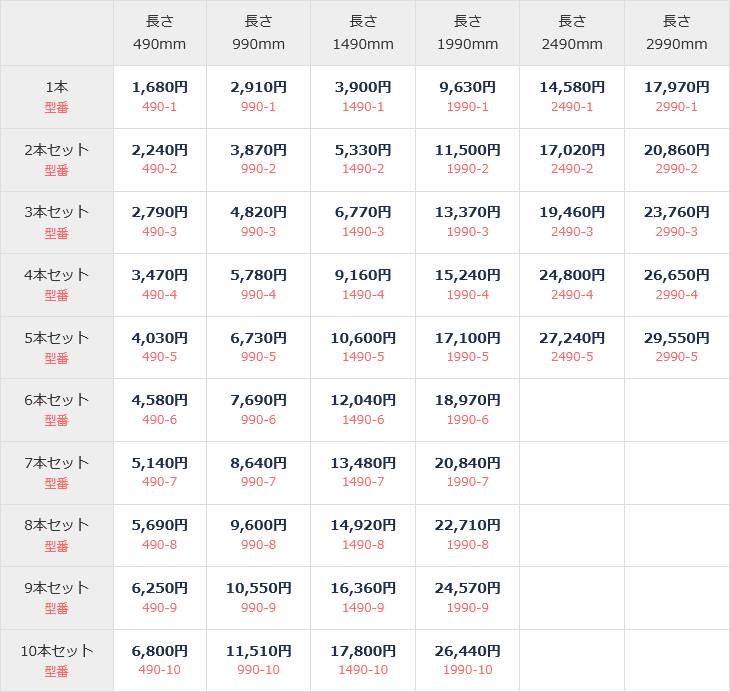Select model number 1490-3
730x692 pixels.
[x=363, y=232]
